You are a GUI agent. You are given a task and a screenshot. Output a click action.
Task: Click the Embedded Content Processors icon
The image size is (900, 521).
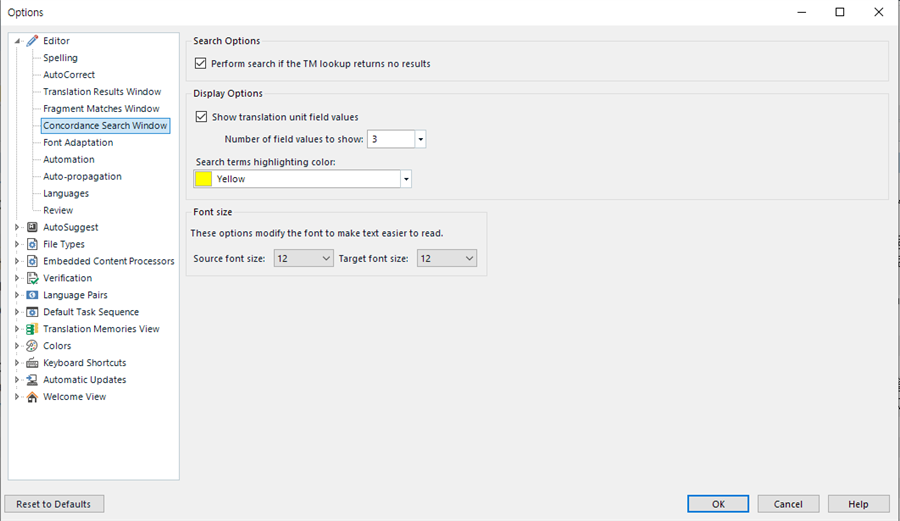point(33,261)
